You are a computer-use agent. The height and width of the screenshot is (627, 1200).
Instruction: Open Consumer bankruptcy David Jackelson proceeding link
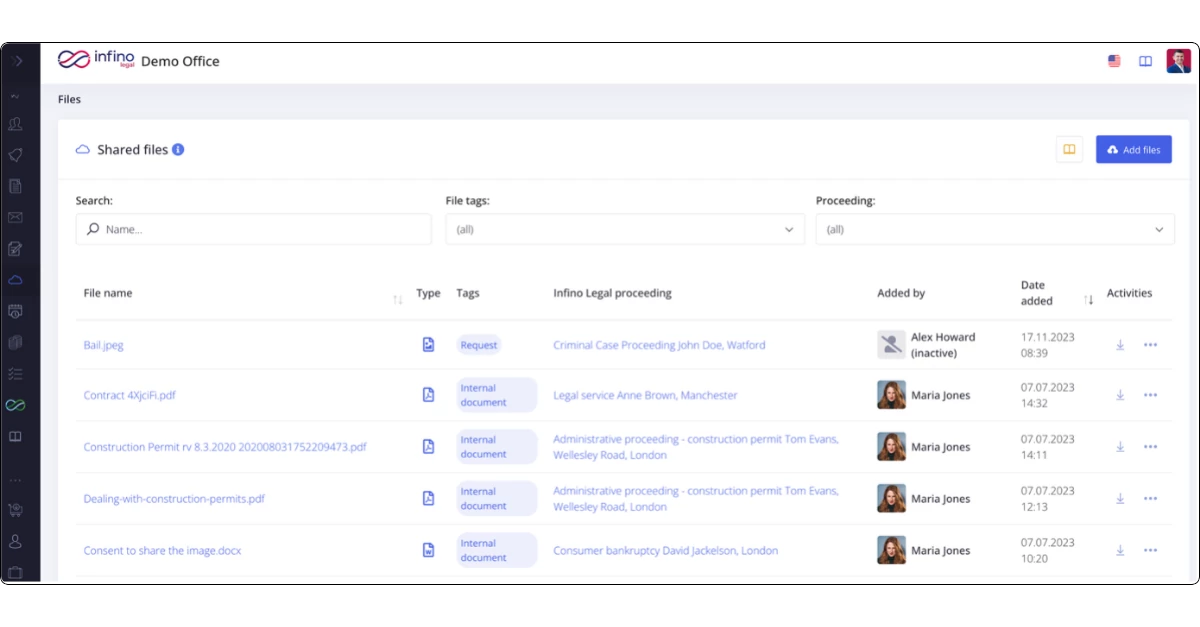coord(665,551)
